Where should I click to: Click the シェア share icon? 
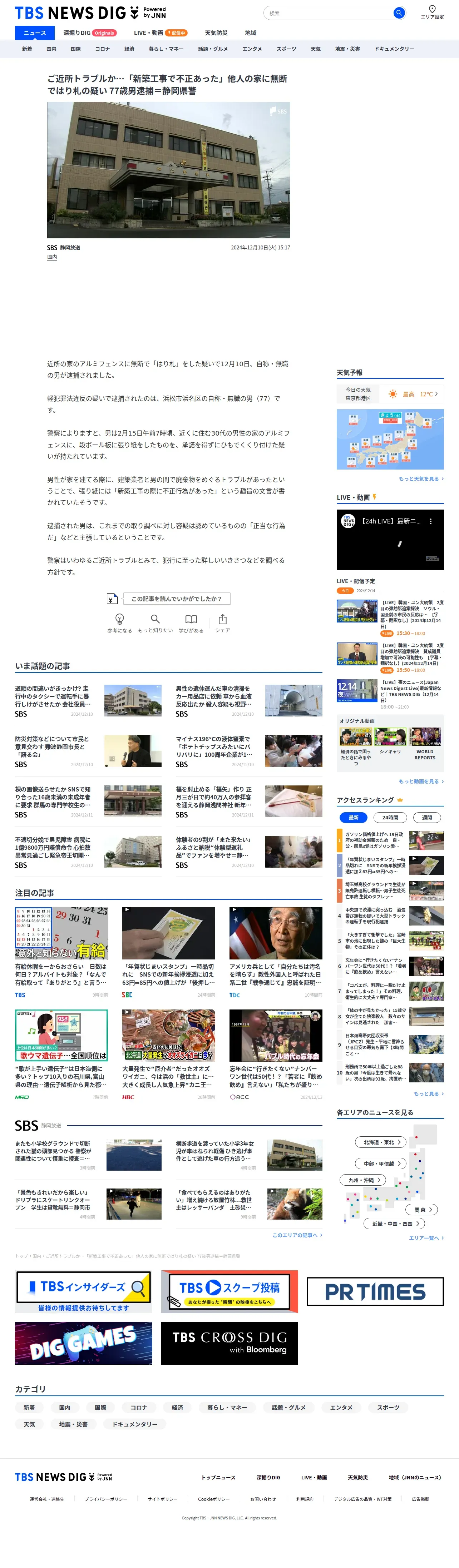(x=223, y=619)
